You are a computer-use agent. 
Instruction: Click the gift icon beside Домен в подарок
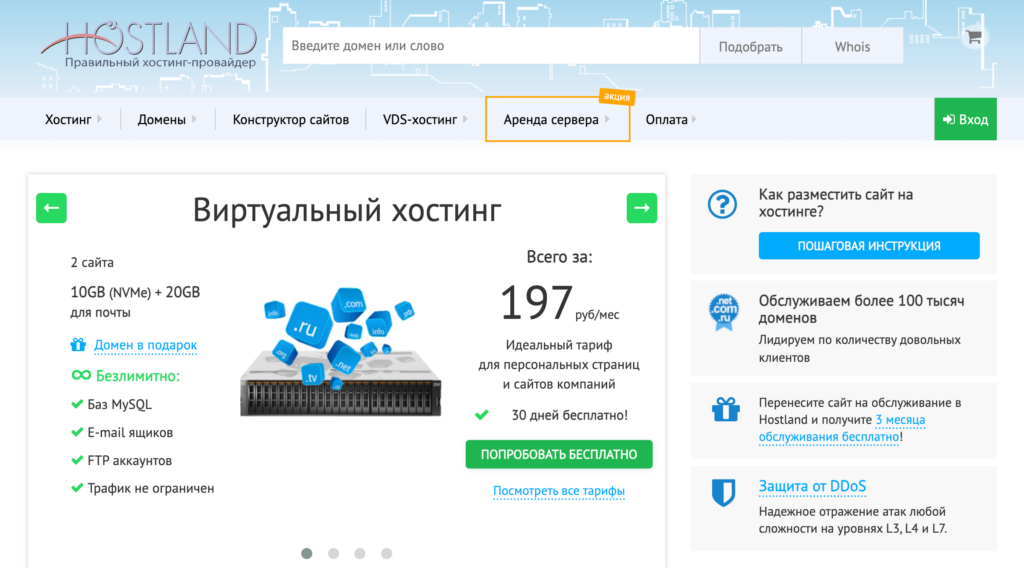78,344
